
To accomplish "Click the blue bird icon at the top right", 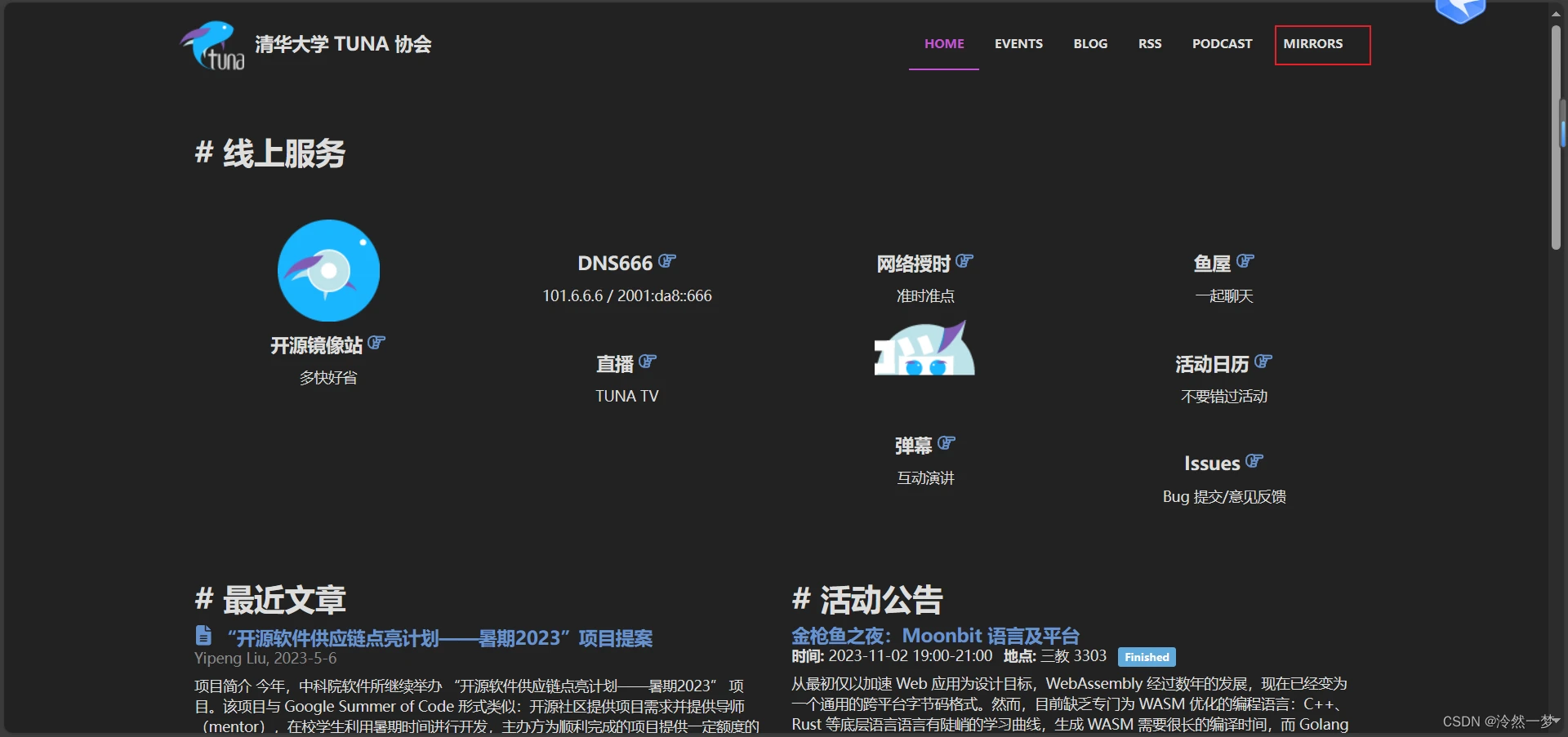I will tap(1460, 11).
